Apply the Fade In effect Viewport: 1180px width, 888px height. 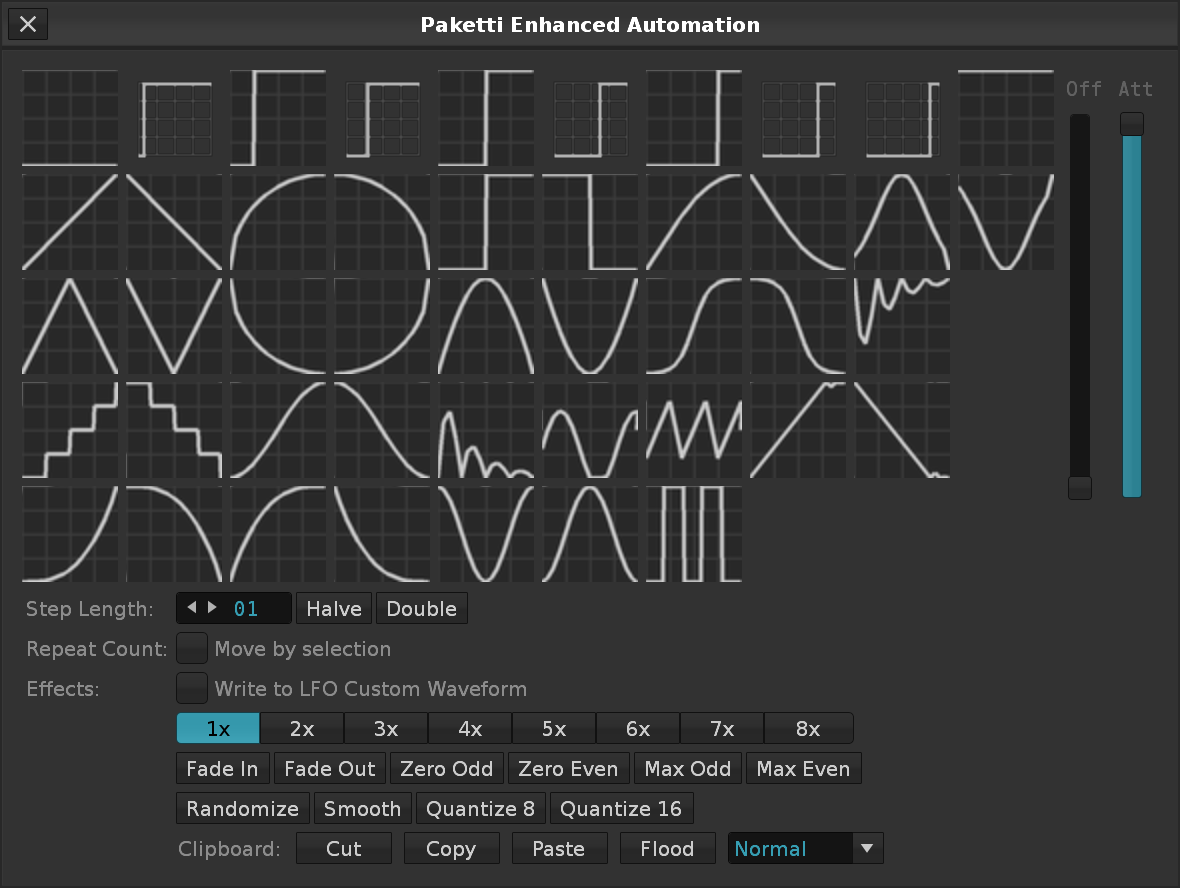pyautogui.click(x=222, y=768)
